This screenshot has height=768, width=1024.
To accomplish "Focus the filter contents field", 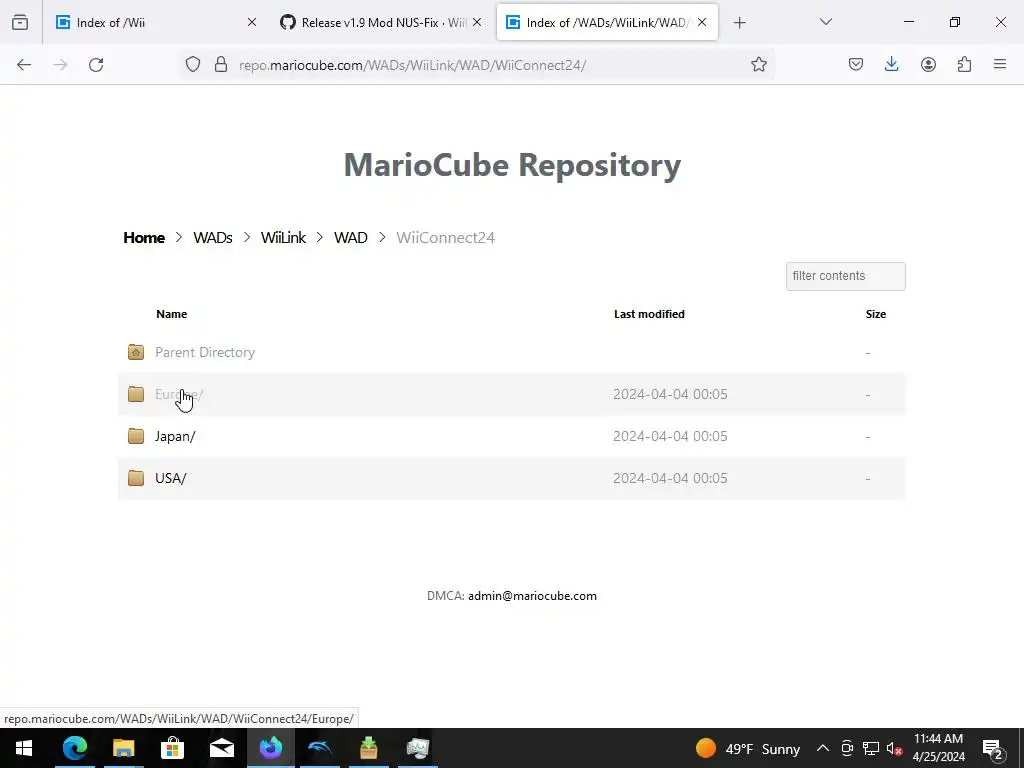I will [x=846, y=276].
